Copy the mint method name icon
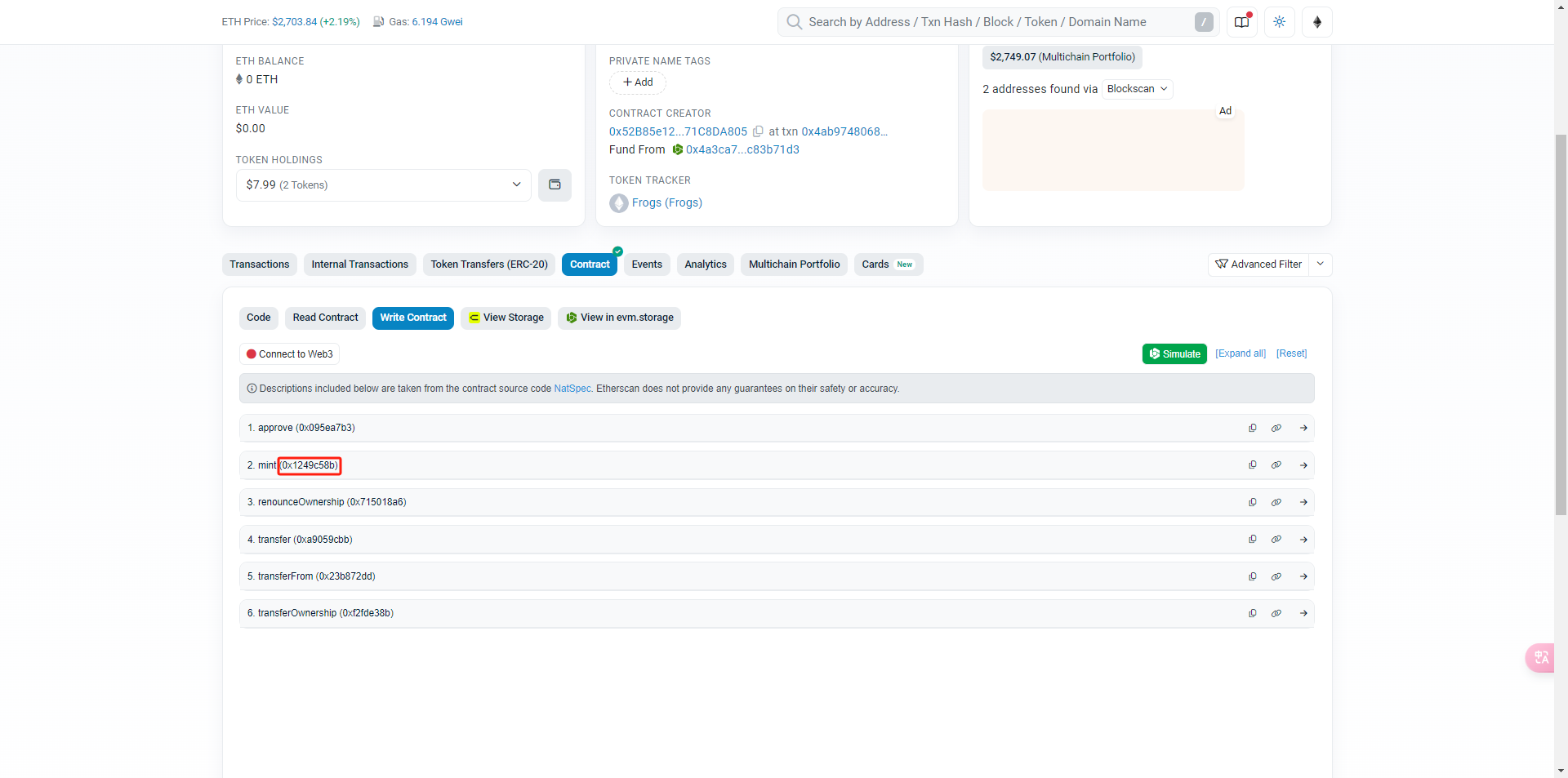The width and height of the screenshot is (1568, 778). [x=1252, y=465]
